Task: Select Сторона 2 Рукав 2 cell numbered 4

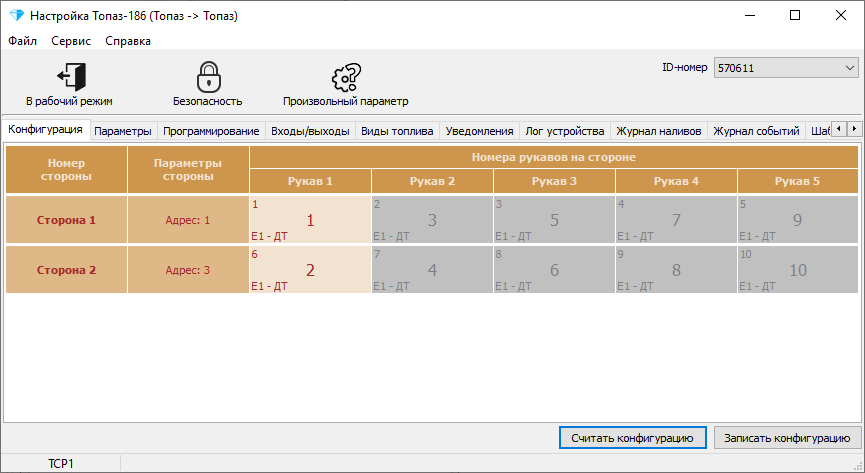Action: [432, 270]
